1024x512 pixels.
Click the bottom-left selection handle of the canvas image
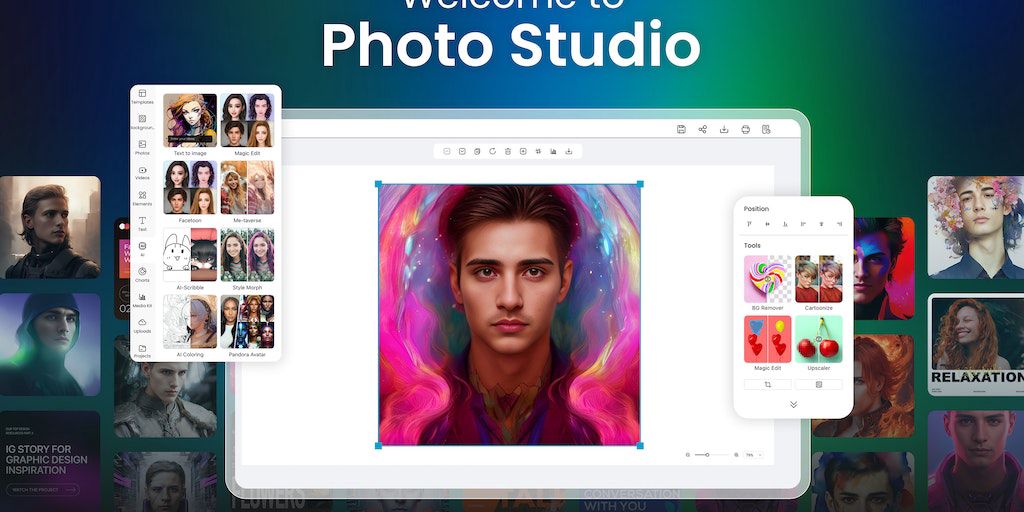[379, 445]
